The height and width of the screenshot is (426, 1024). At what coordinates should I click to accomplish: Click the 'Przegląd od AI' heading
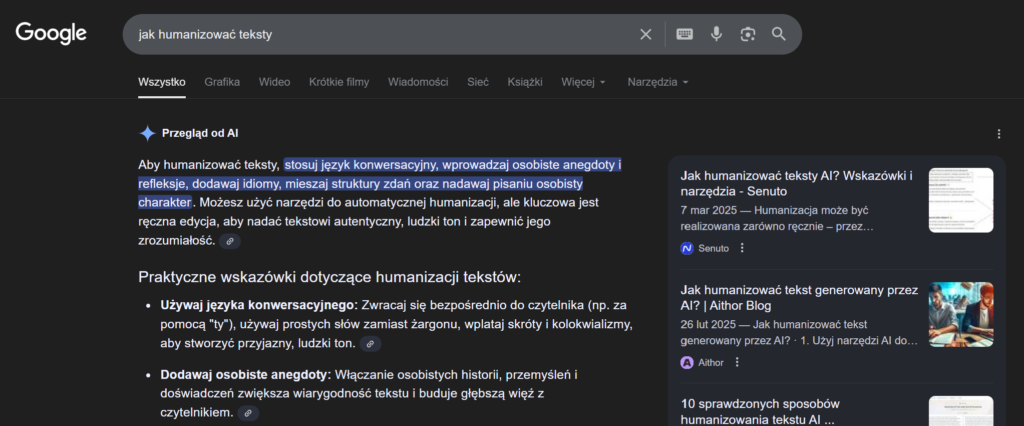coord(200,134)
